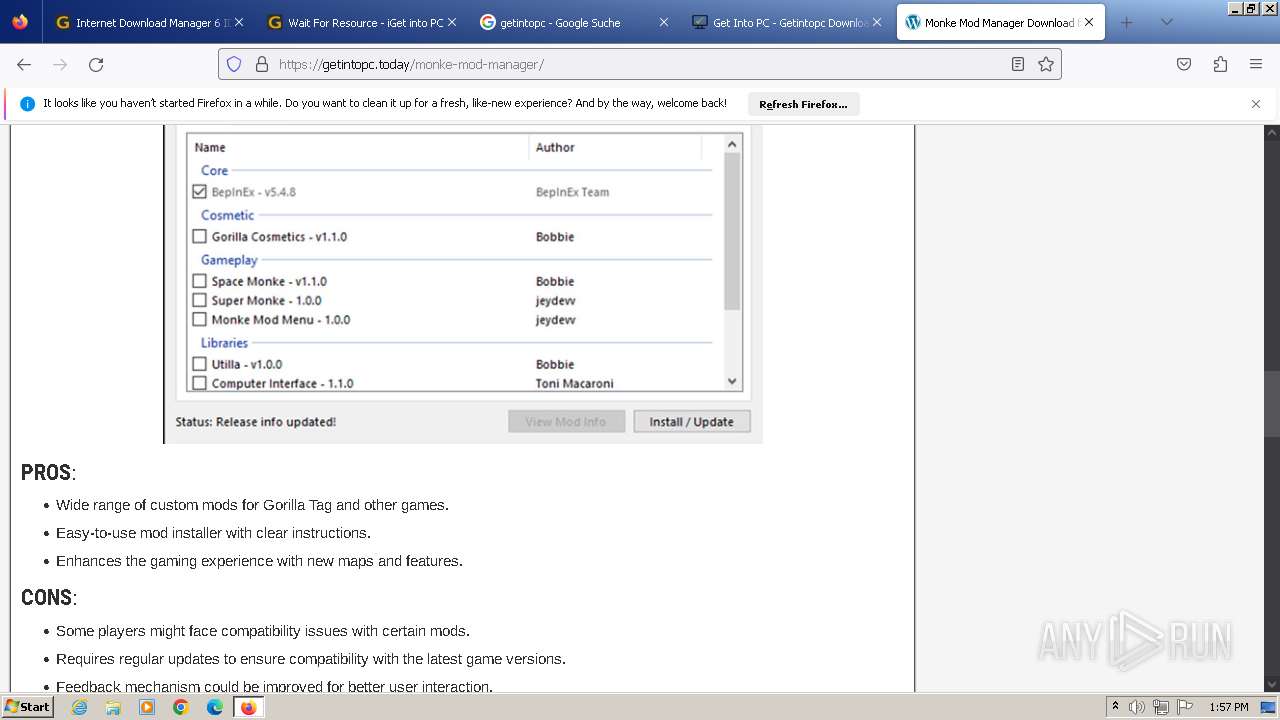Image resolution: width=1280 pixels, height=720 pixels.
Task: Launch Chrome from taskbar
Action: 181,707
